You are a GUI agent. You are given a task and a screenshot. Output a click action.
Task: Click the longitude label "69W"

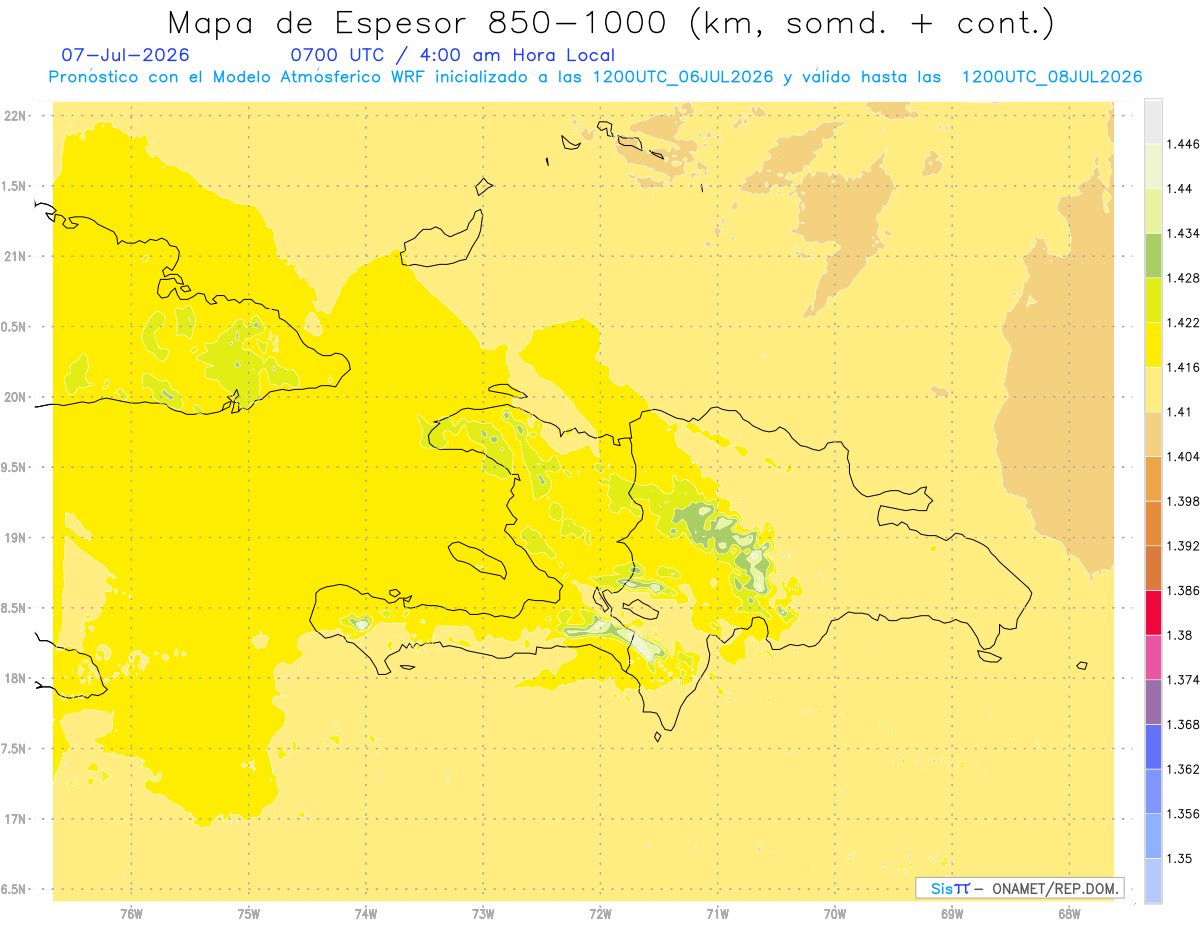tap(952, 914)
